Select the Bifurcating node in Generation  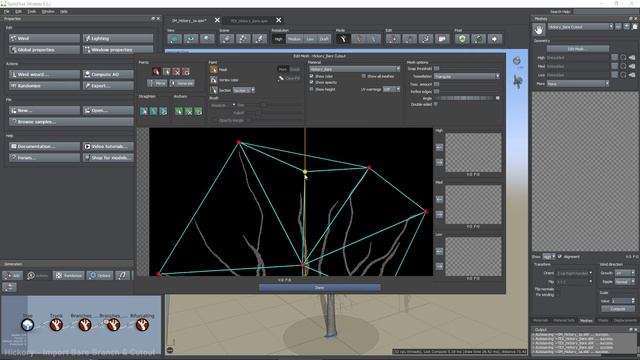[142, 325]
